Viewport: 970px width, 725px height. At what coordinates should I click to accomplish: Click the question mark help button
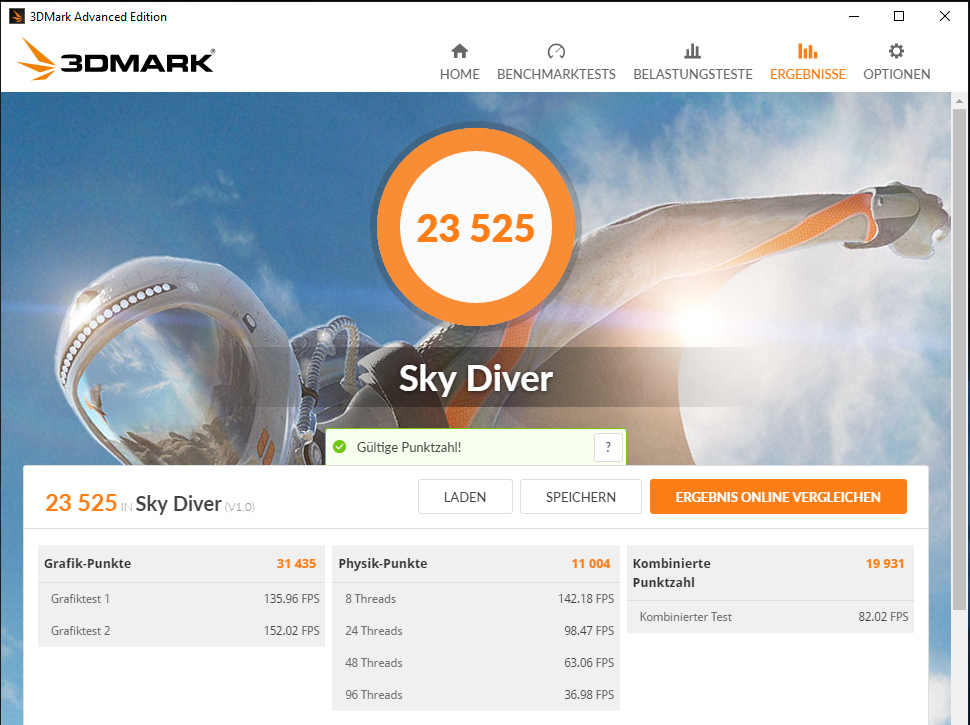[x=608, y=447]
